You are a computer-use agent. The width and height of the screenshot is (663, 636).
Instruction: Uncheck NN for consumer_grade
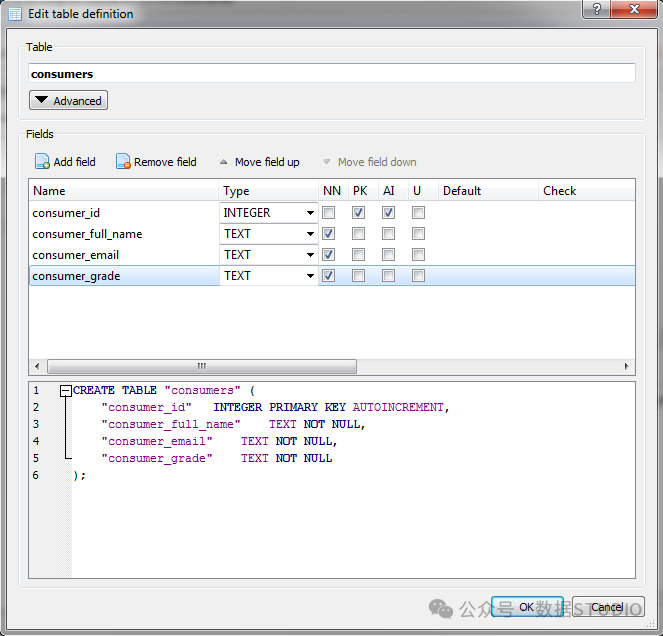pyautogui.click(x=329, y=276)
